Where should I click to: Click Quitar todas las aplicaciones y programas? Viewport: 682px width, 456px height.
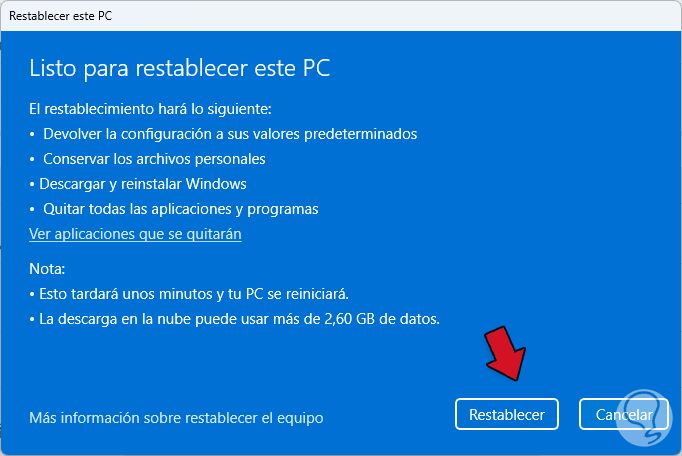click(180, 209)
